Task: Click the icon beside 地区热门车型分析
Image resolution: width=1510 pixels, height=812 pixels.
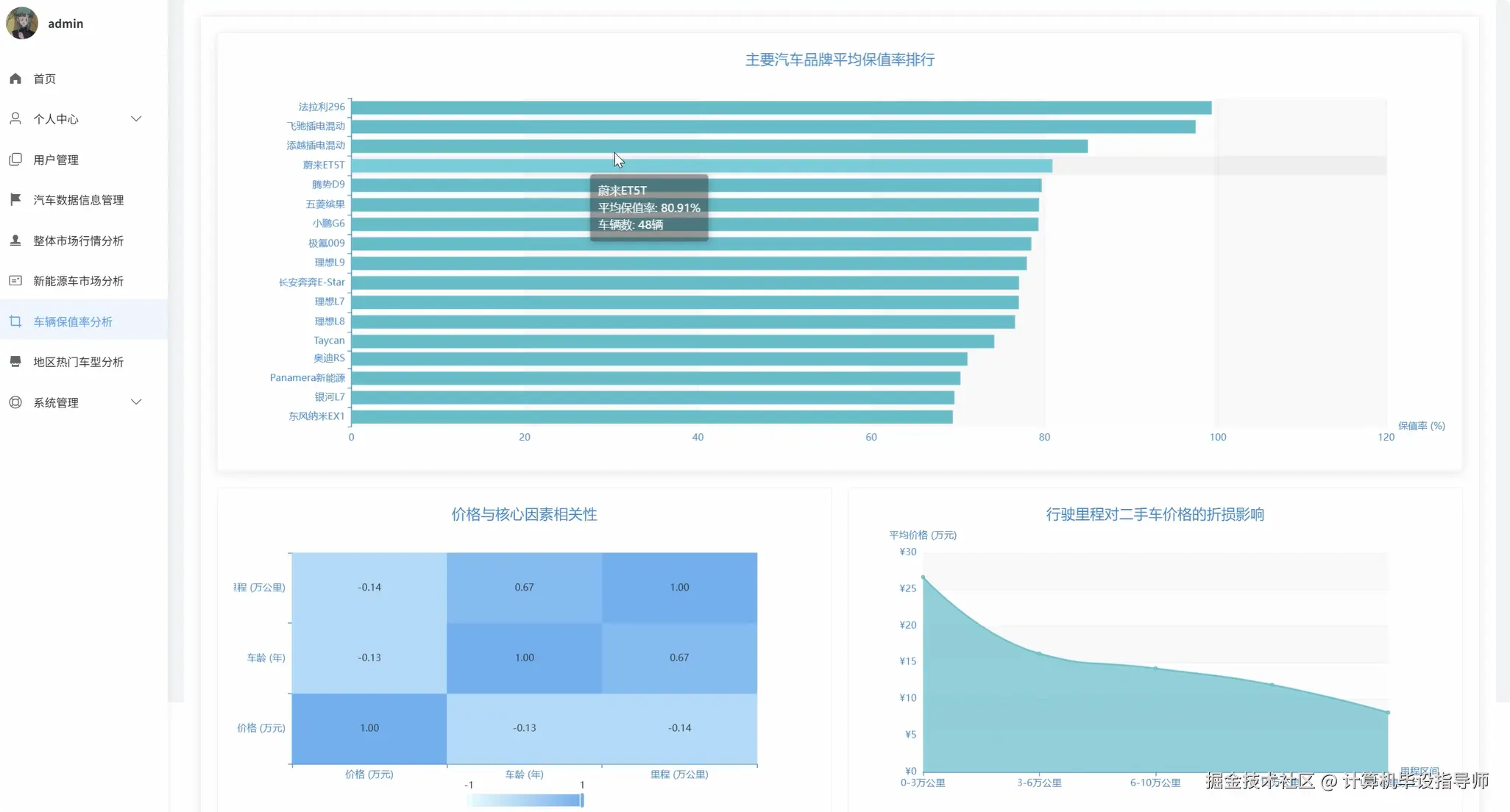Action: click(x=15, y=361)
